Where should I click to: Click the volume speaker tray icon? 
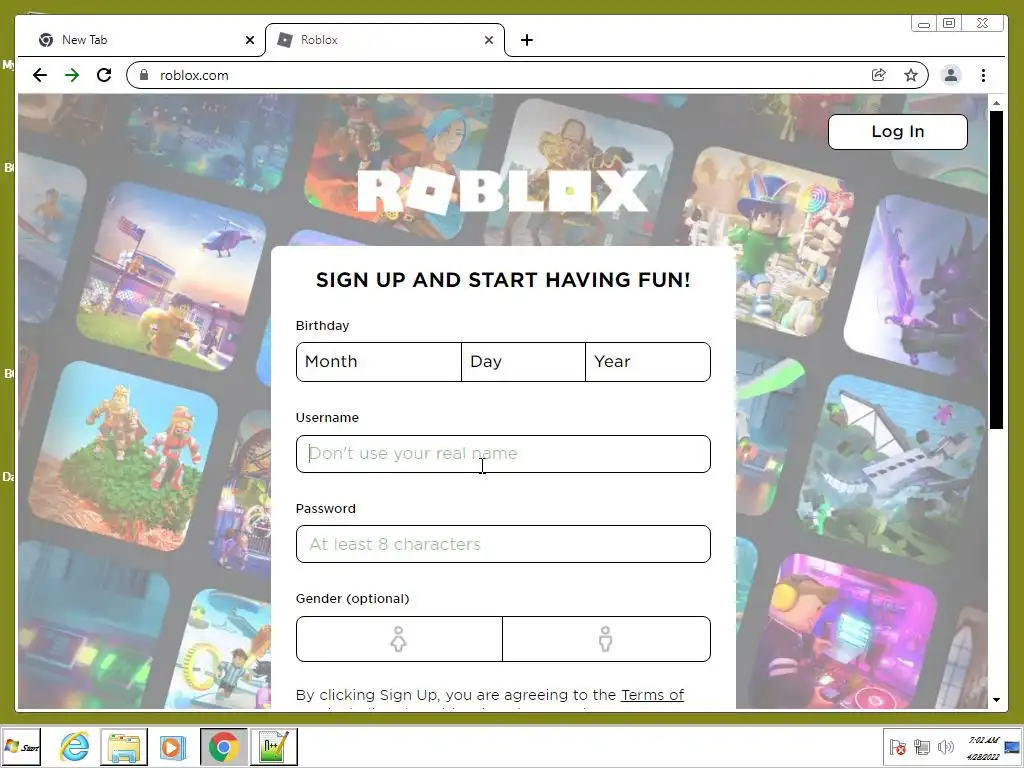(x=945, y=747)
